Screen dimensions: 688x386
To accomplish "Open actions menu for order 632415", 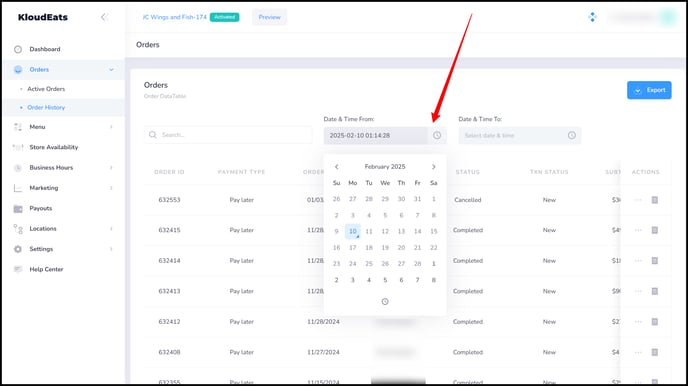I will pos(638,230).
